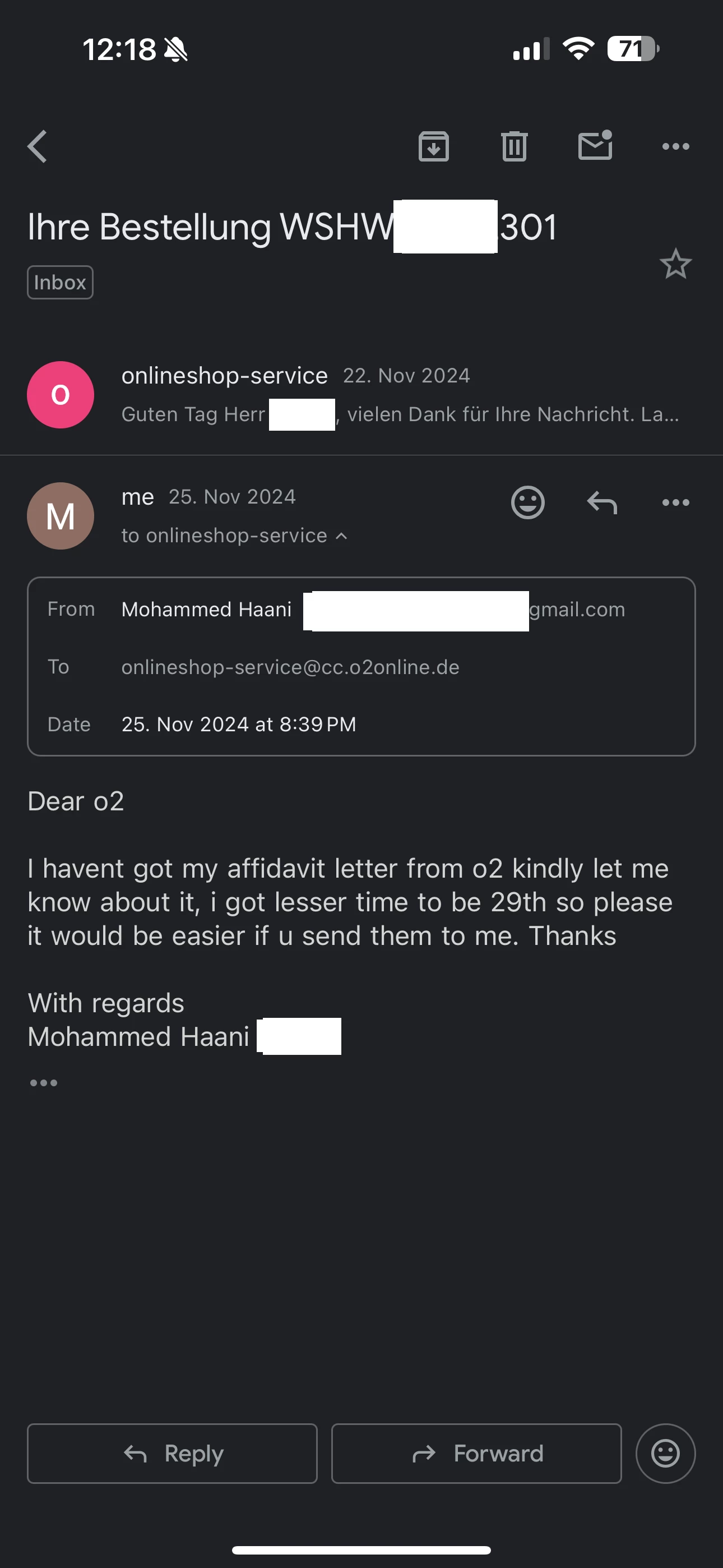Reply using the message arrow icon
Screen dimensions: 723x1568
click(x=602, y=503)
